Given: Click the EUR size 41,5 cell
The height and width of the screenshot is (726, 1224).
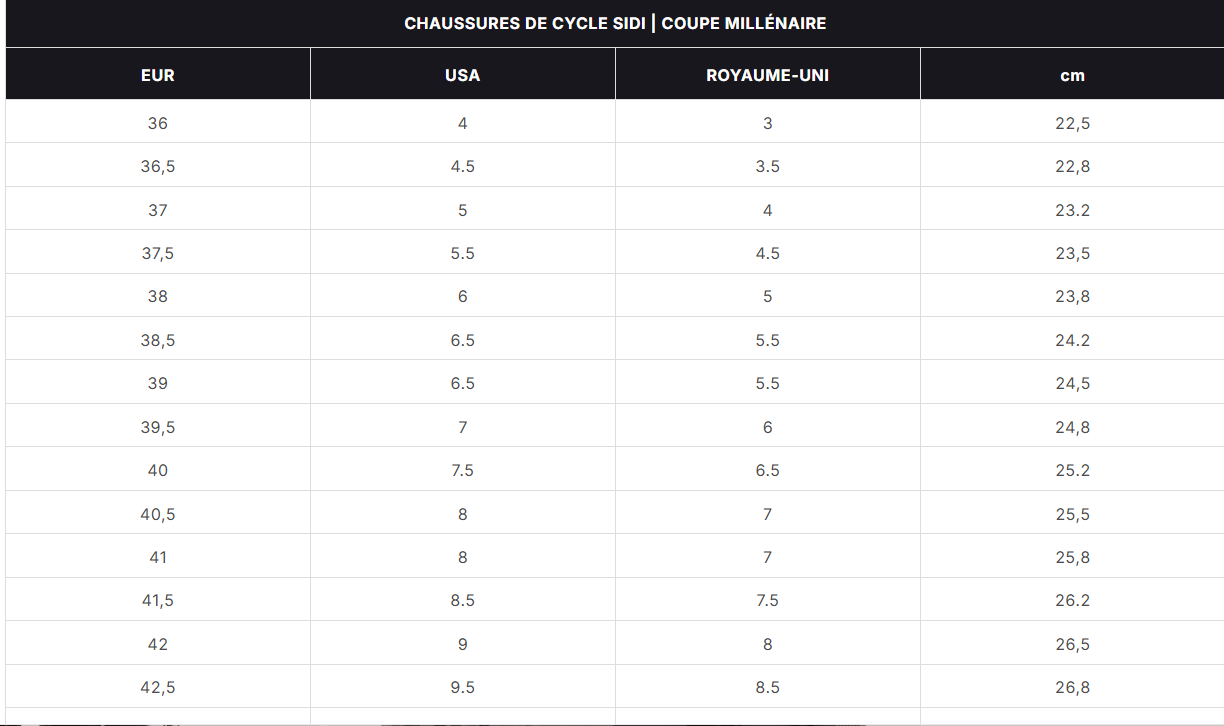Looking at the screenshot, I should click(158, 600).
